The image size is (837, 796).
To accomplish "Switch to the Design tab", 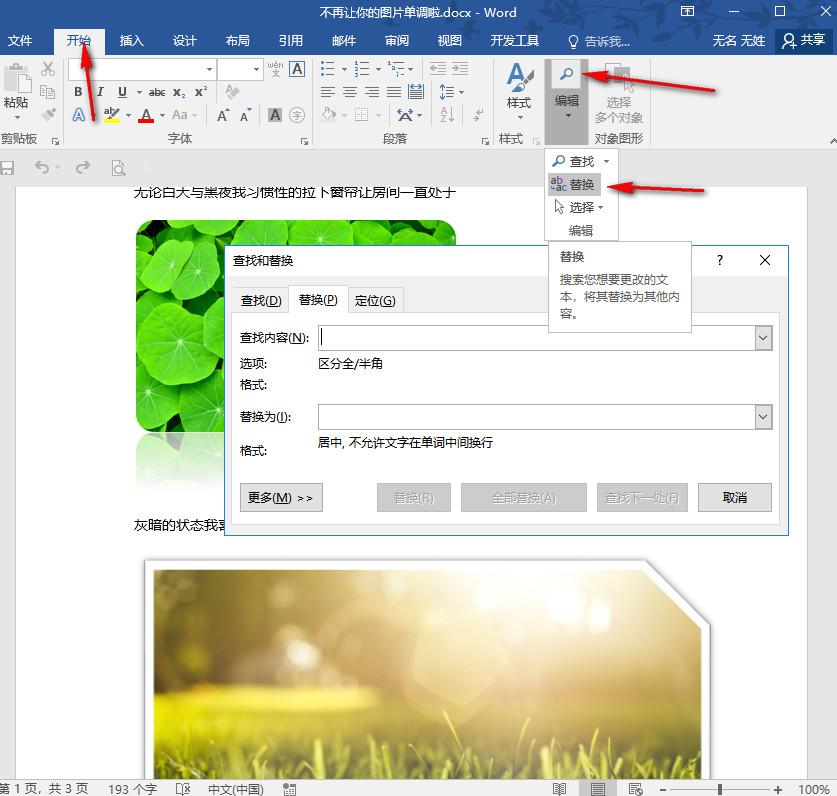I will (185, 41).
